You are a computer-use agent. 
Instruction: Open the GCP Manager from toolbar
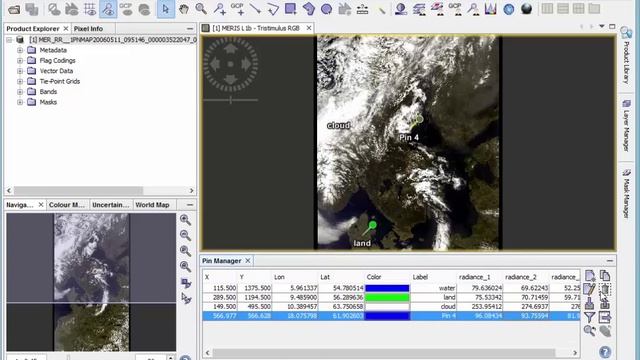point(455,9)
